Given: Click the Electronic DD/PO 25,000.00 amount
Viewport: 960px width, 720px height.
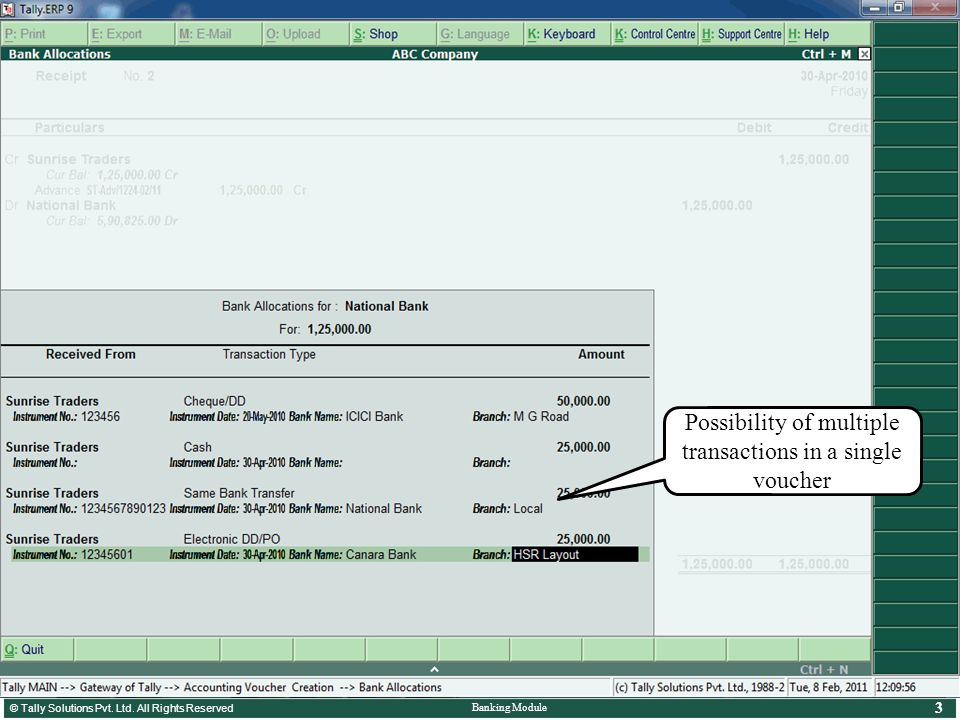Looking at the screenshot, I should (583, 539).
